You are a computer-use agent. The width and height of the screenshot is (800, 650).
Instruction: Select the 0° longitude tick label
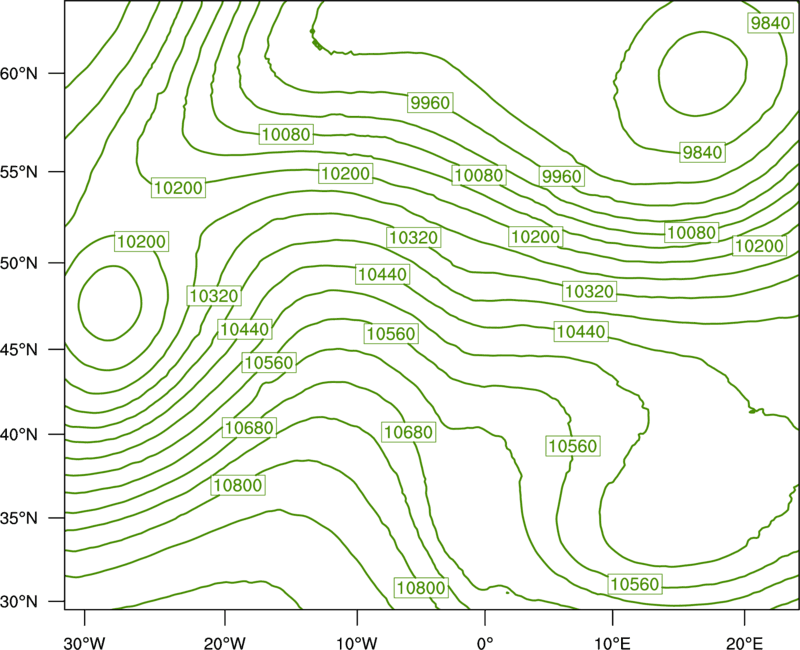tap(485, 643)
